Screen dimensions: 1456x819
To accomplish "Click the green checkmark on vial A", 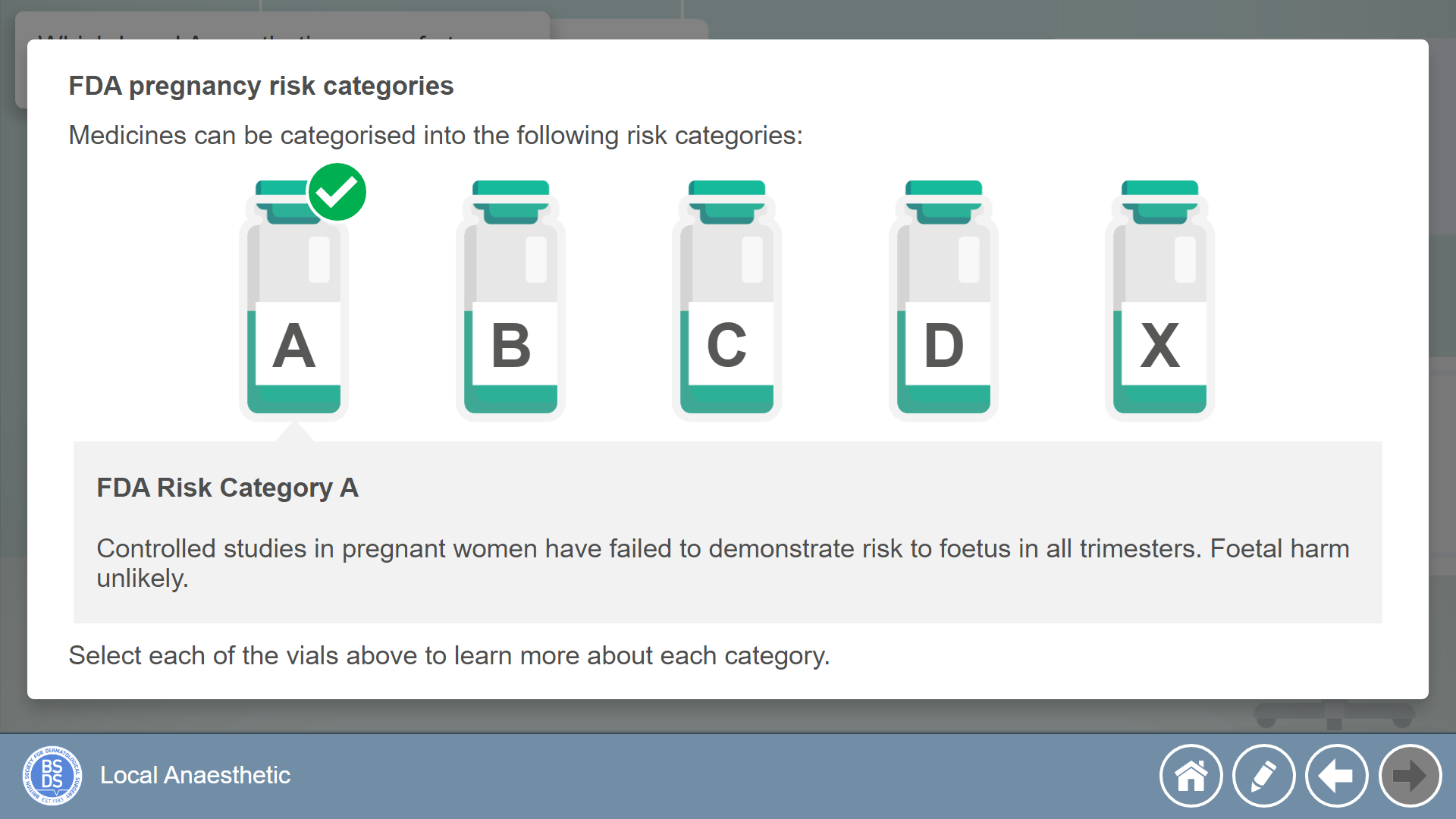I will point(337,192).
